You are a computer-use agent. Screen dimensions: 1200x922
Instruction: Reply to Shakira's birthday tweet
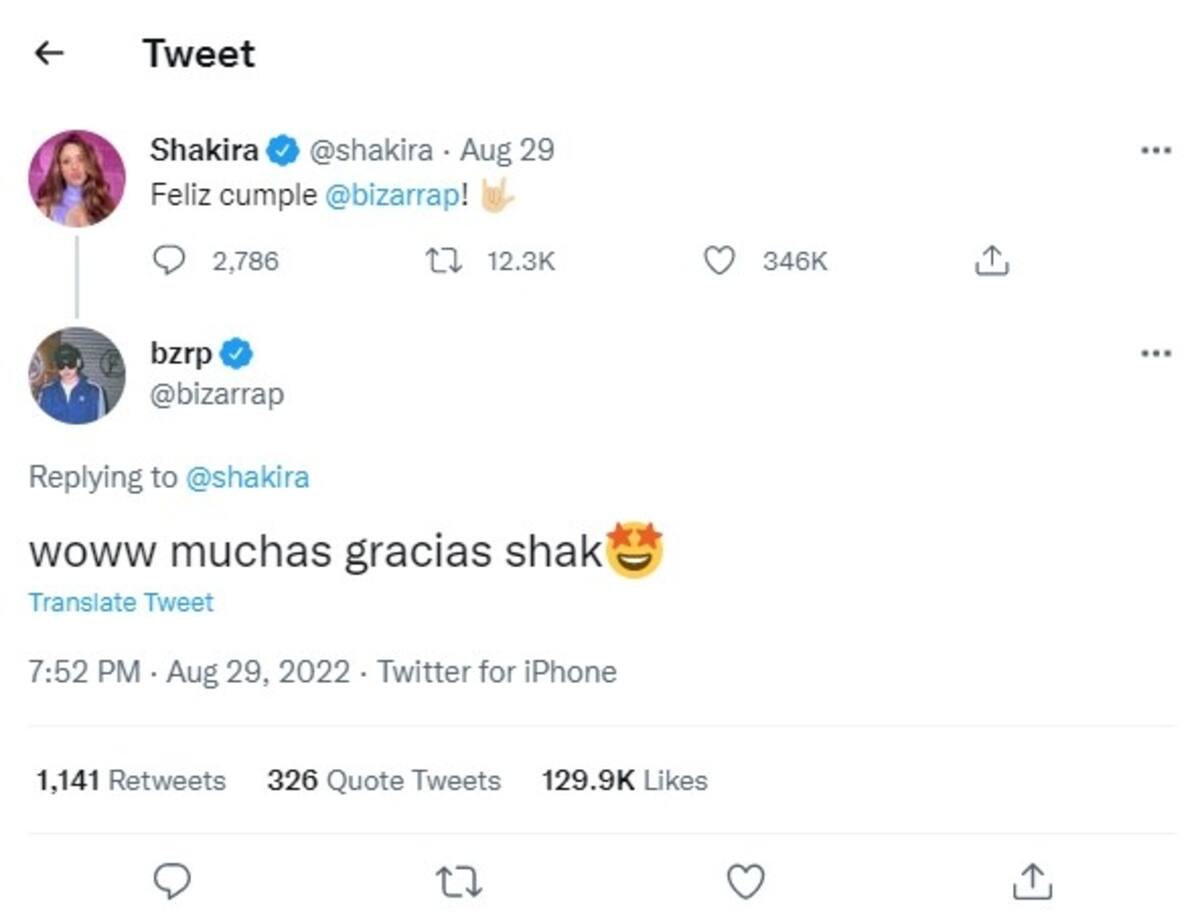click(170, 261)
